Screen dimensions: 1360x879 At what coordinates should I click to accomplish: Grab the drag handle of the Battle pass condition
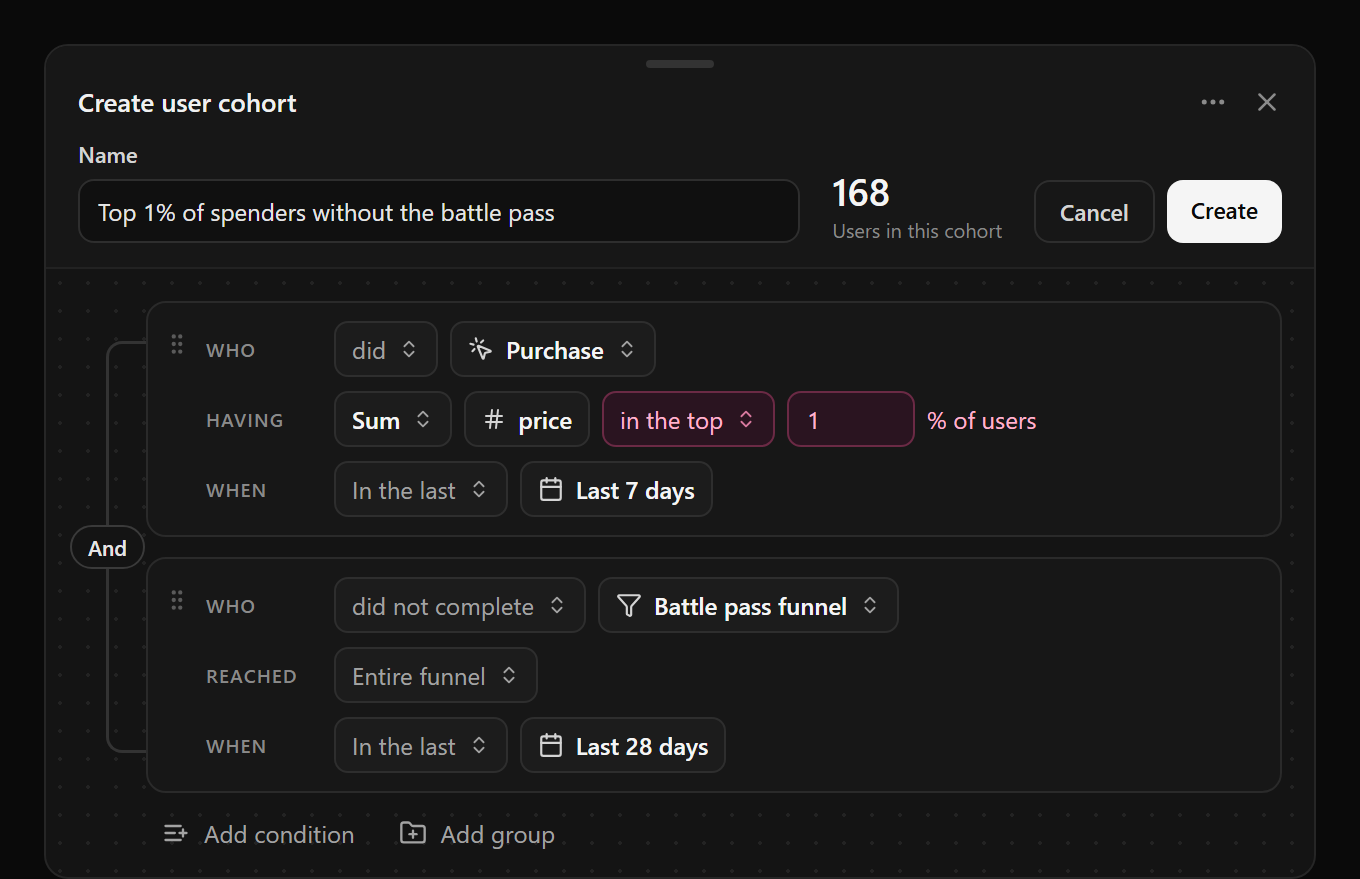coord(177,601)
